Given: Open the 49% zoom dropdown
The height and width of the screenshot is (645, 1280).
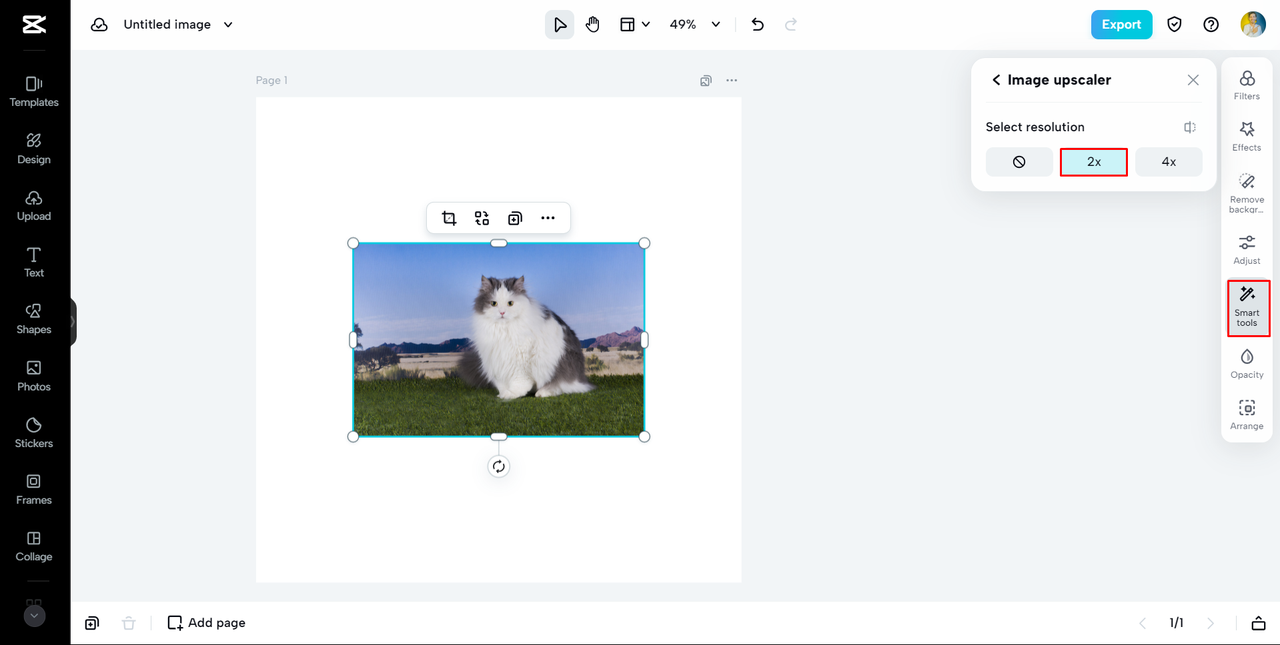Looking at the screenshot, I should (x=695, y=25).
